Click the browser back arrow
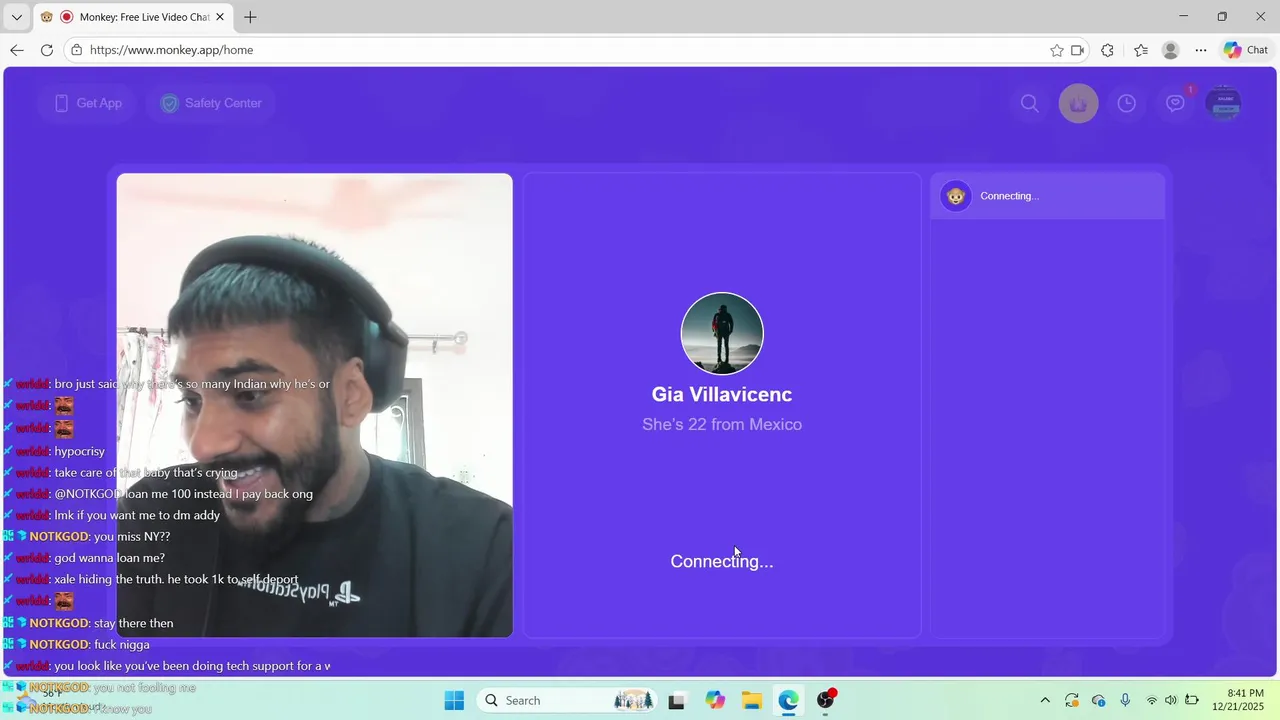Screen dimensions: 1280x720 coord(17,50)
